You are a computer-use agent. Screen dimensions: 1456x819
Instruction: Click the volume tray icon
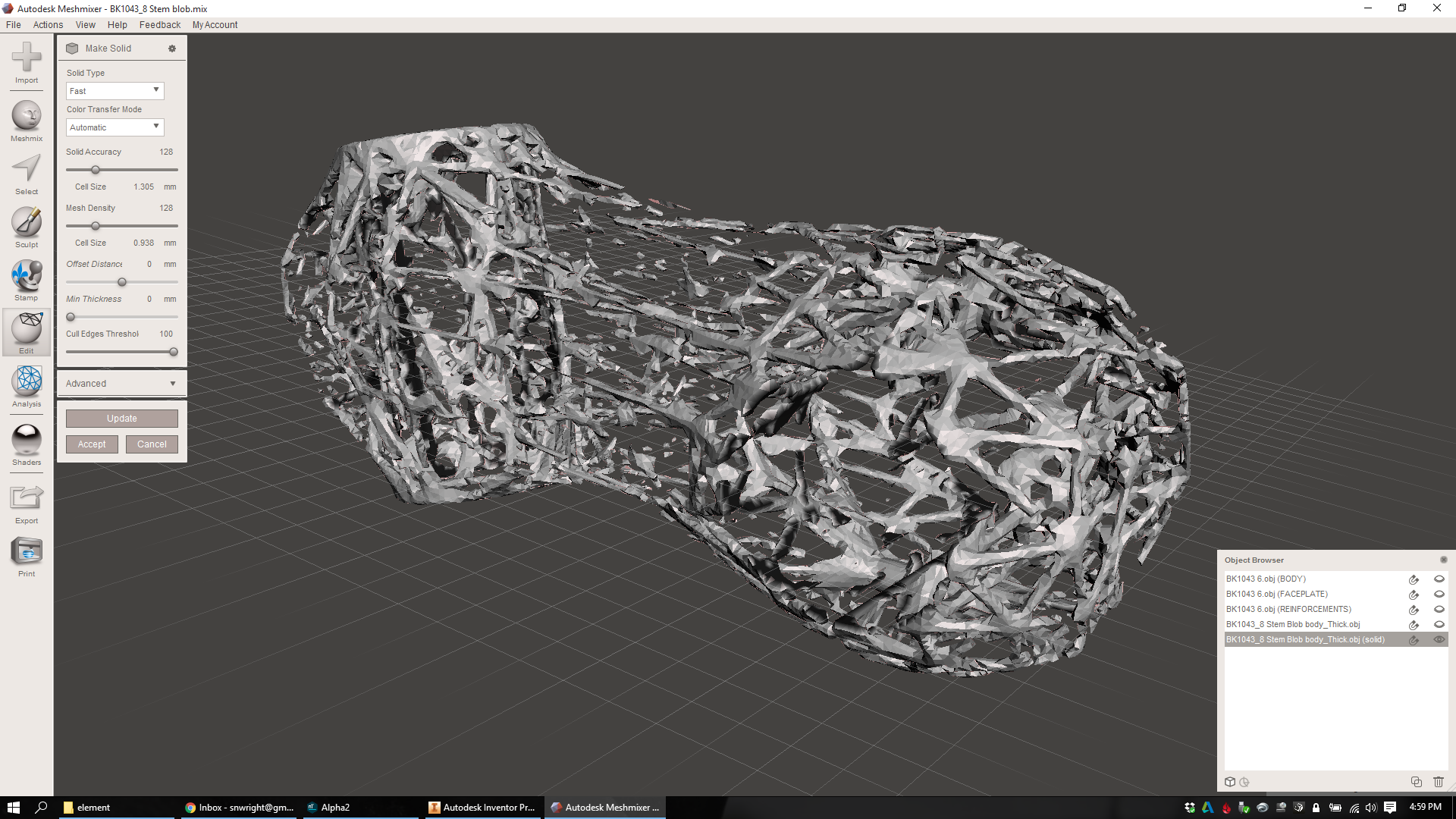click(1371, 808)
